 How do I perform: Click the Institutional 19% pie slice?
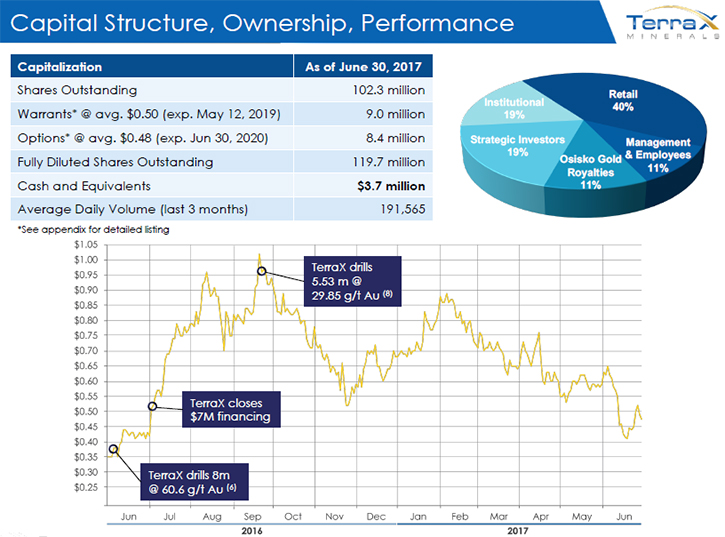(x=514, y=108)
